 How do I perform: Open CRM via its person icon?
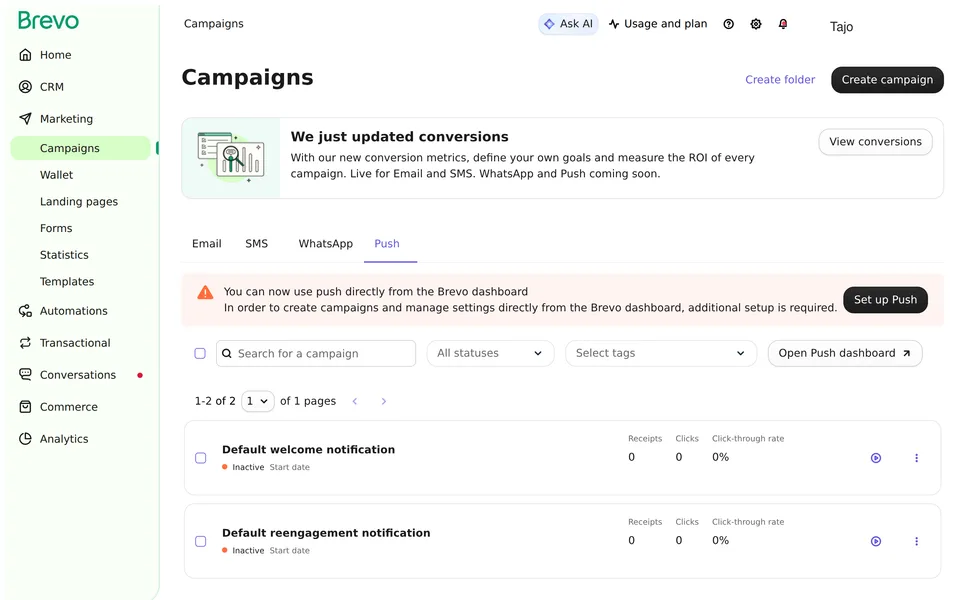tap(25, 87)
